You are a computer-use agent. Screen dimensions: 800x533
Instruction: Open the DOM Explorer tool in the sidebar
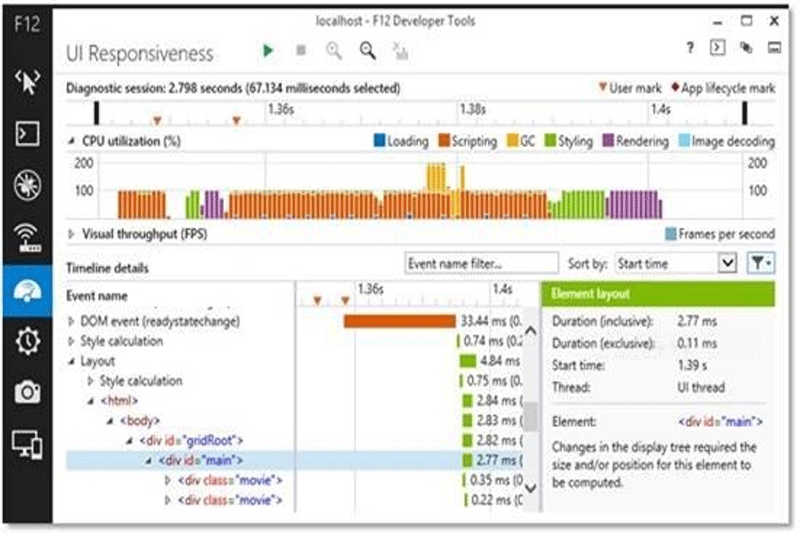pos(26,81)
